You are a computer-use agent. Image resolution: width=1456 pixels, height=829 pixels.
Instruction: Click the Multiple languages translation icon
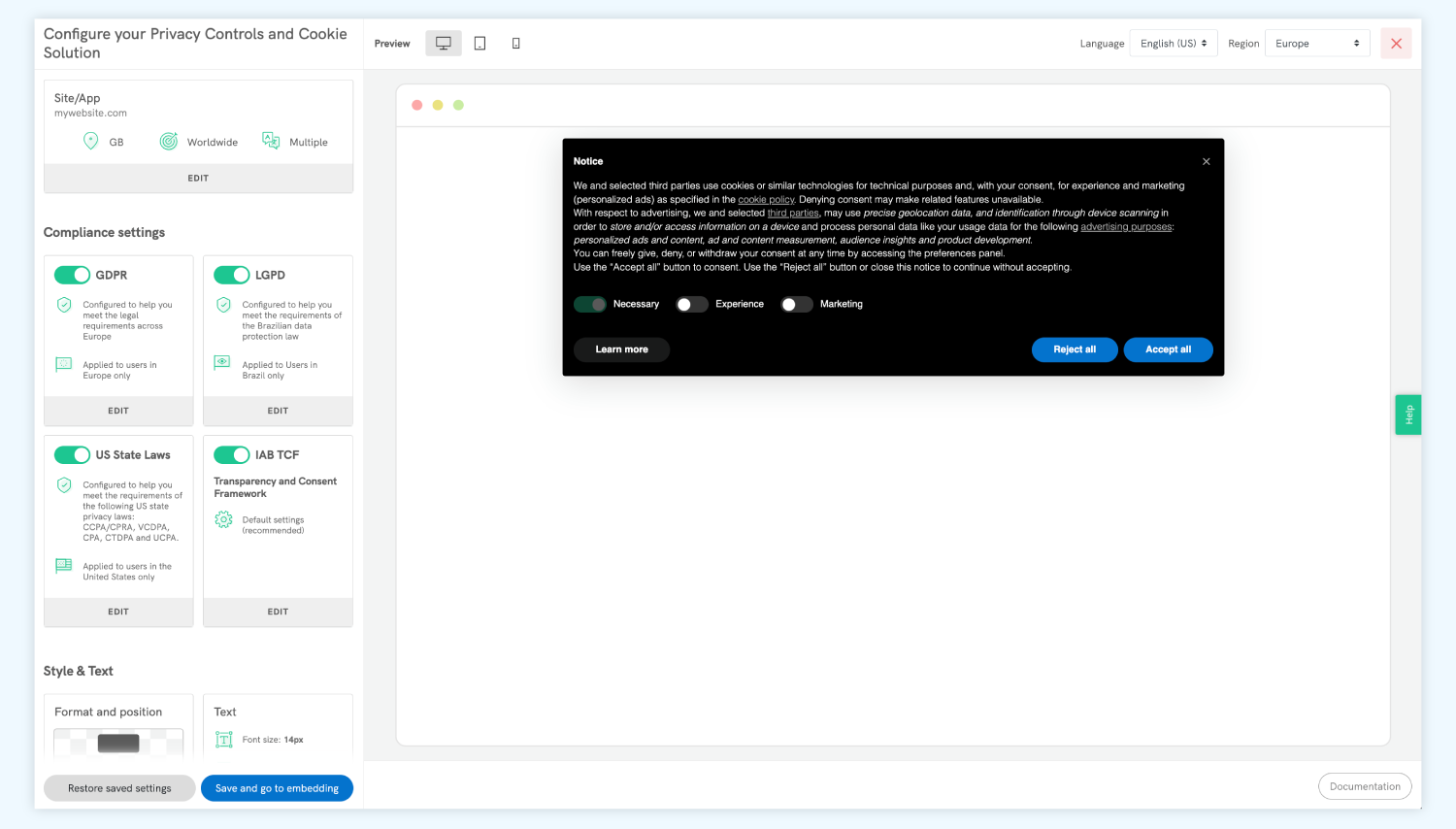click(270, 141)
